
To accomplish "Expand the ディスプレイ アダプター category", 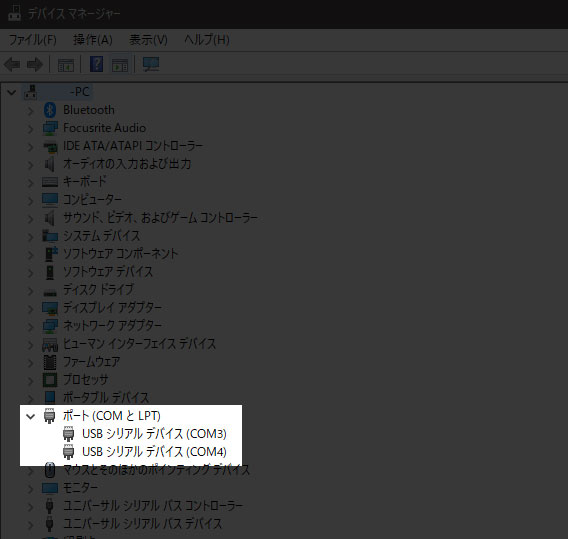I will (30, 309).
